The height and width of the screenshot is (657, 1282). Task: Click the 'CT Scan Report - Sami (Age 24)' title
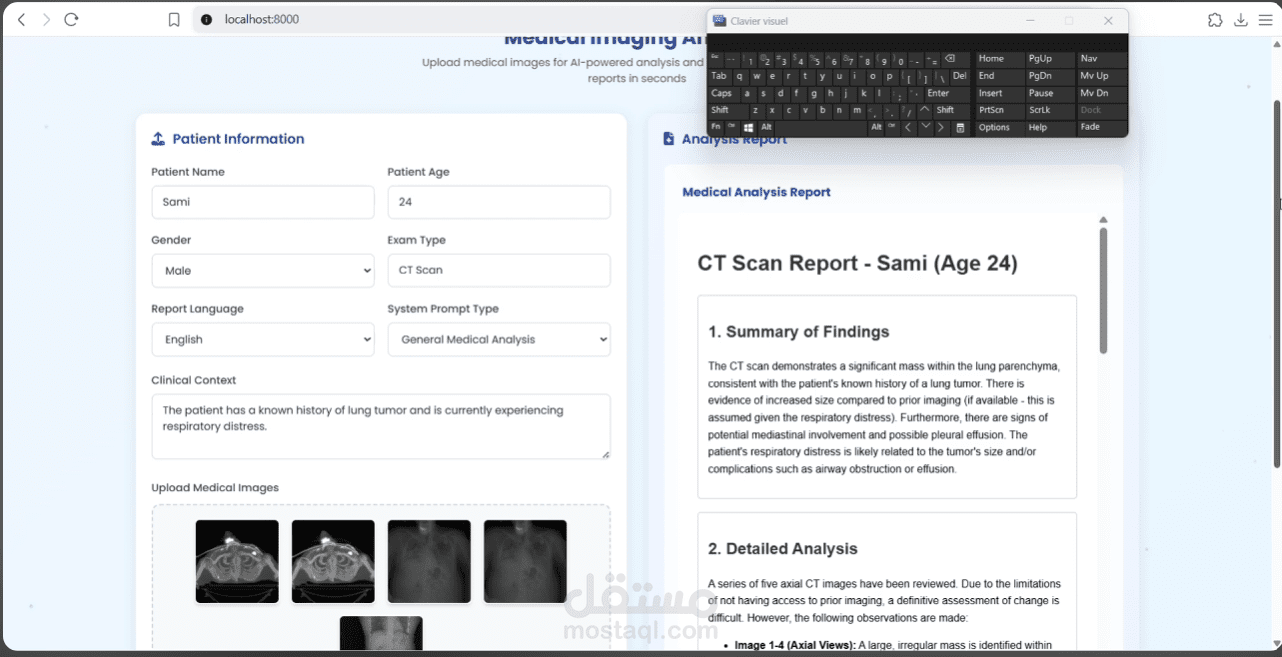pyautogui.click(x=858, y=264)
